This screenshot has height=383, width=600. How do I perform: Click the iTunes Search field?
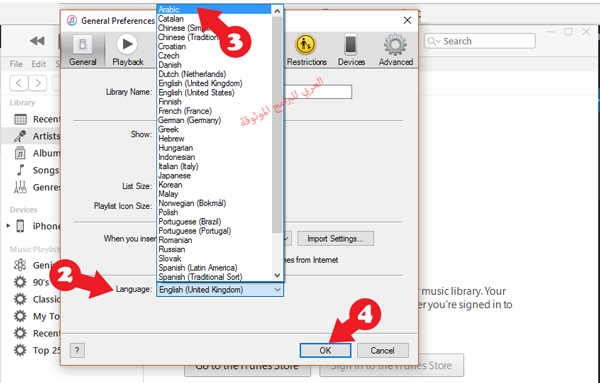(x=479, y=41)
